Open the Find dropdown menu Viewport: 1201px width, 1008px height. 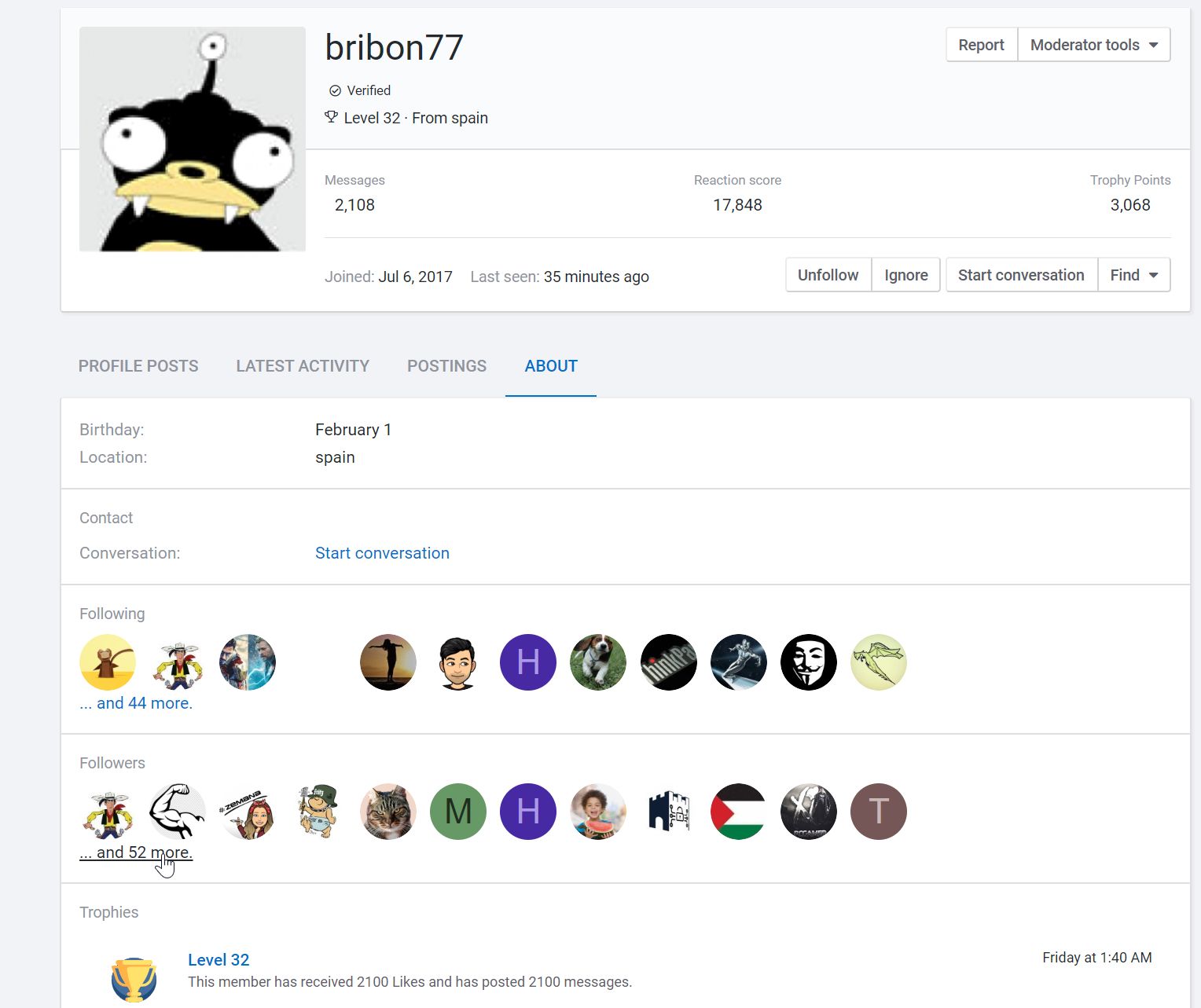(1133, 275)
